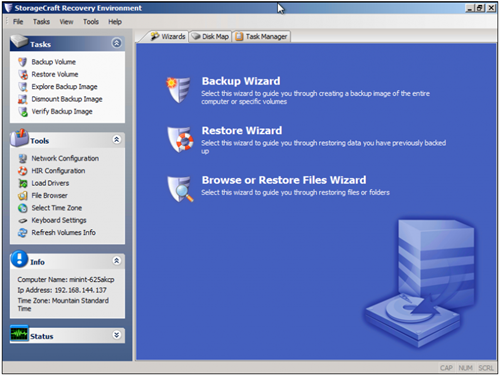Screen dimensions: 500x376
Task: Click the SCRL status bar indicator
Action: [x=486, y=368]
